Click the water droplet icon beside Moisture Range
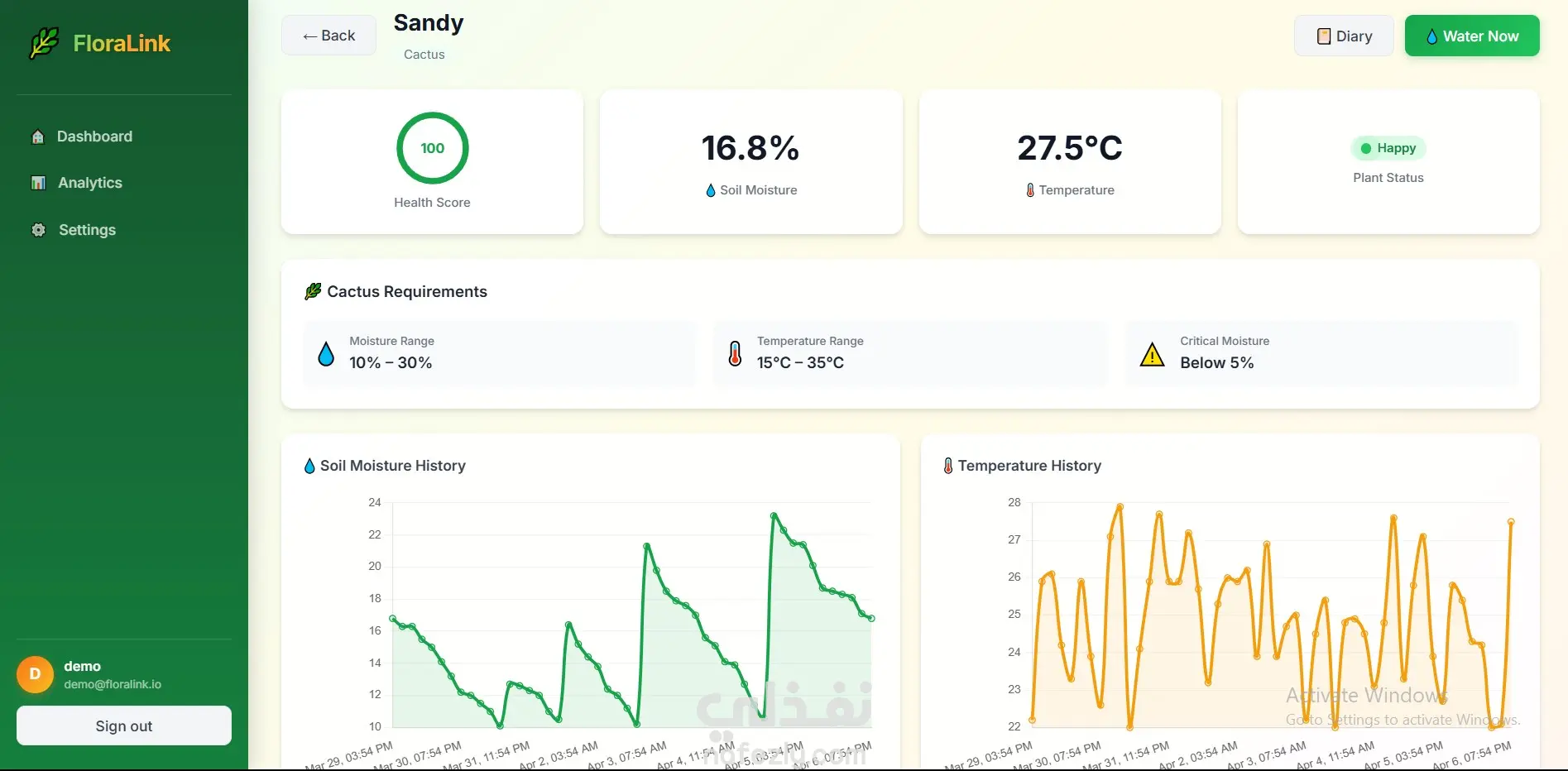 coord(326,354)
